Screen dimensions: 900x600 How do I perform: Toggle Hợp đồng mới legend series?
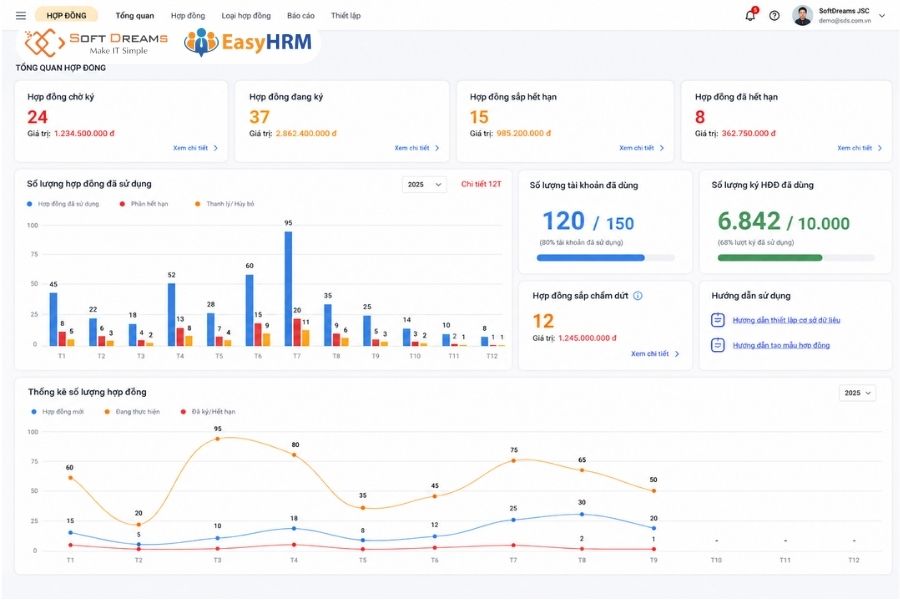click(57, 412)
